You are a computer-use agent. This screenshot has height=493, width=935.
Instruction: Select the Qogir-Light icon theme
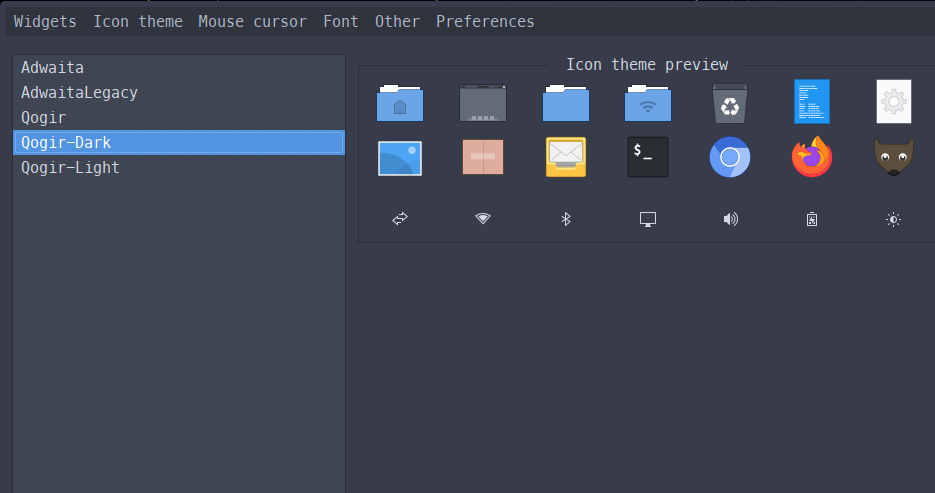[70, 168]
